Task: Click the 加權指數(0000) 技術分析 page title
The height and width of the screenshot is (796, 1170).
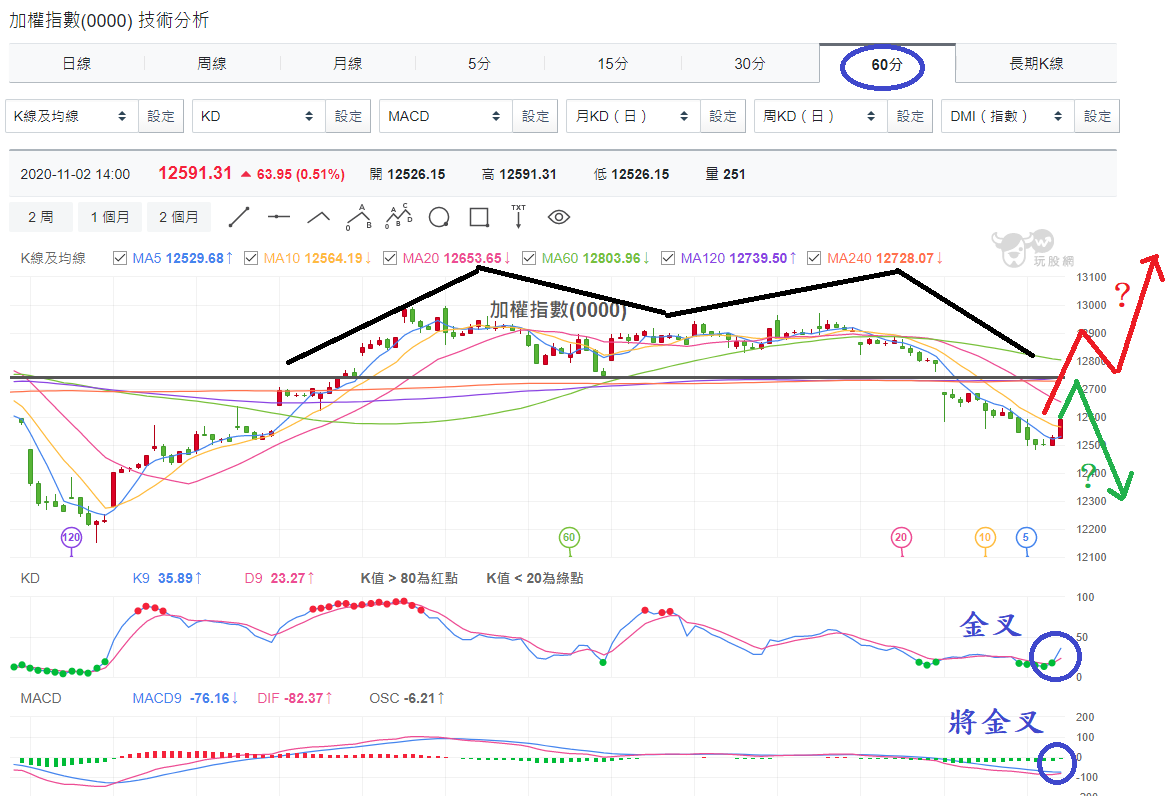Action: tap(109, 20)
